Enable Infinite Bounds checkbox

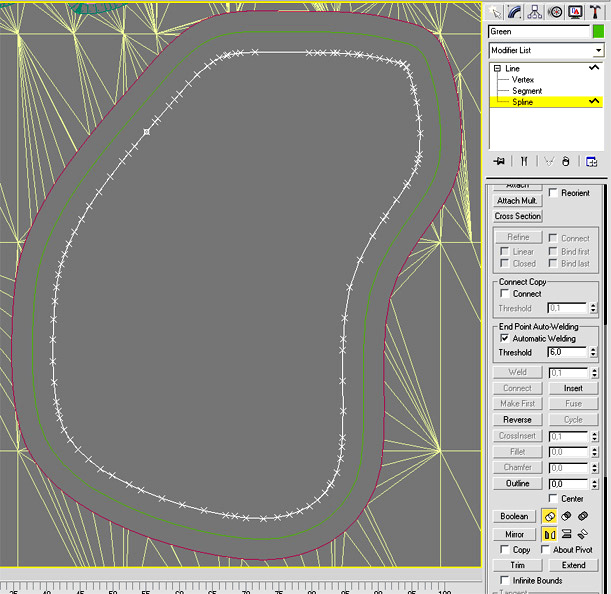tap(504, 580)
